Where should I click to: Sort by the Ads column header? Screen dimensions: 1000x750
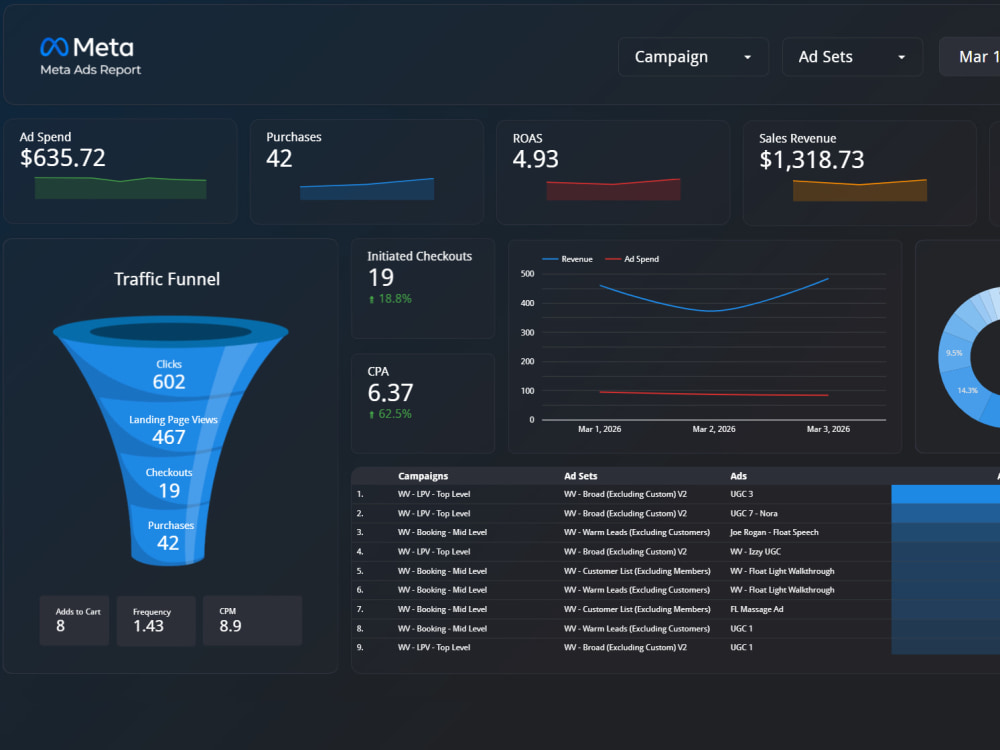tap(738, 476)
